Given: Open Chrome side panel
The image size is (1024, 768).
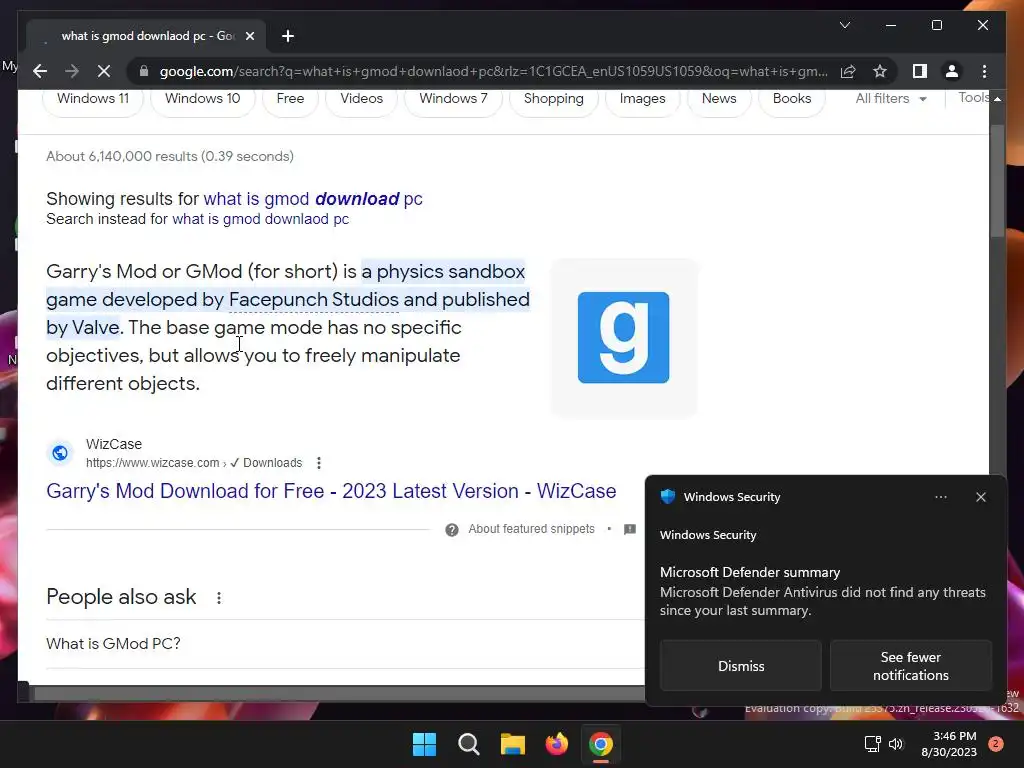Looking at the screenshot, I should [x=920, y=71].
